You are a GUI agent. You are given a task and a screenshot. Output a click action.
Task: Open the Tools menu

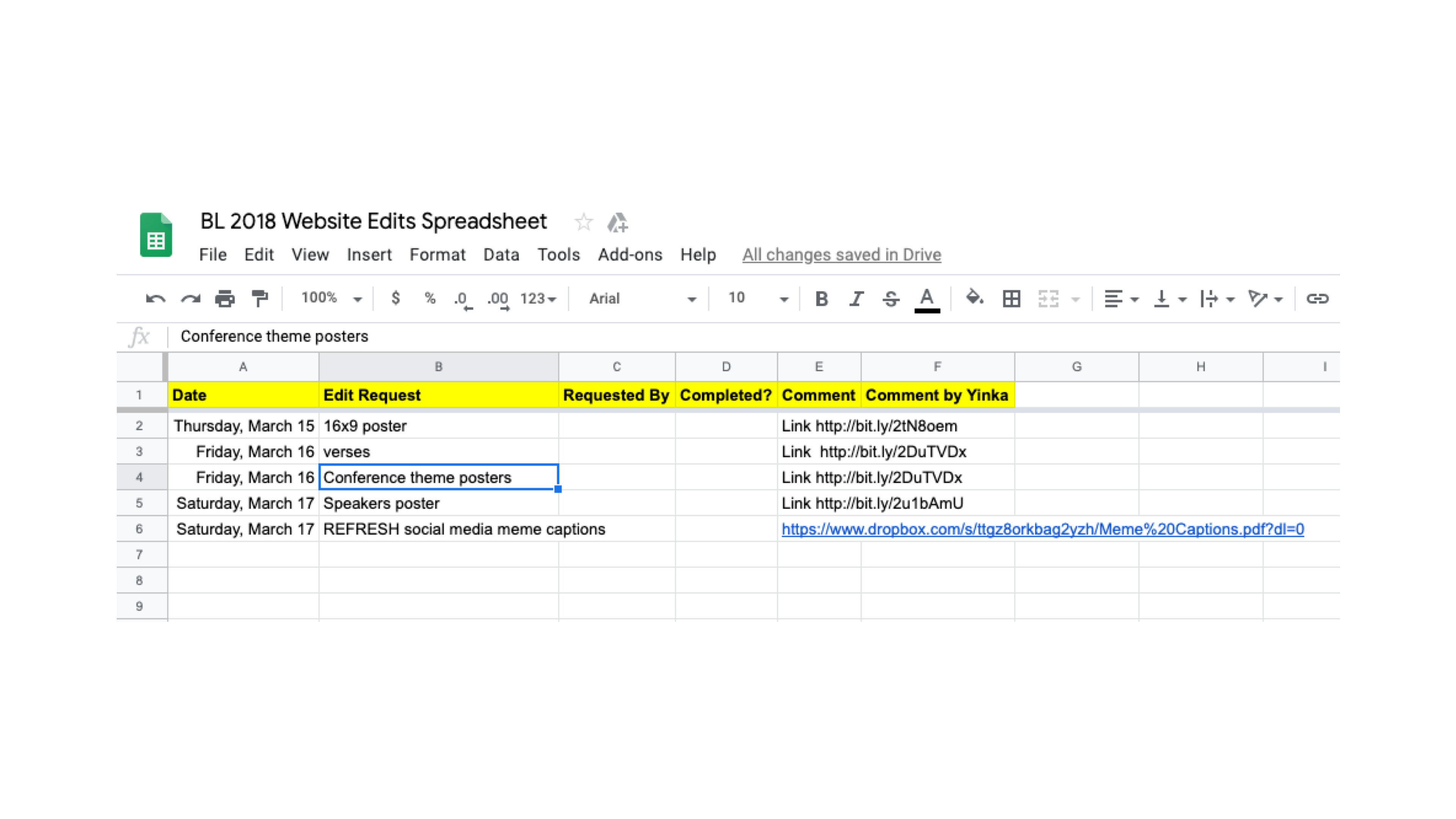pyautogui.click(x=559, y=255)
